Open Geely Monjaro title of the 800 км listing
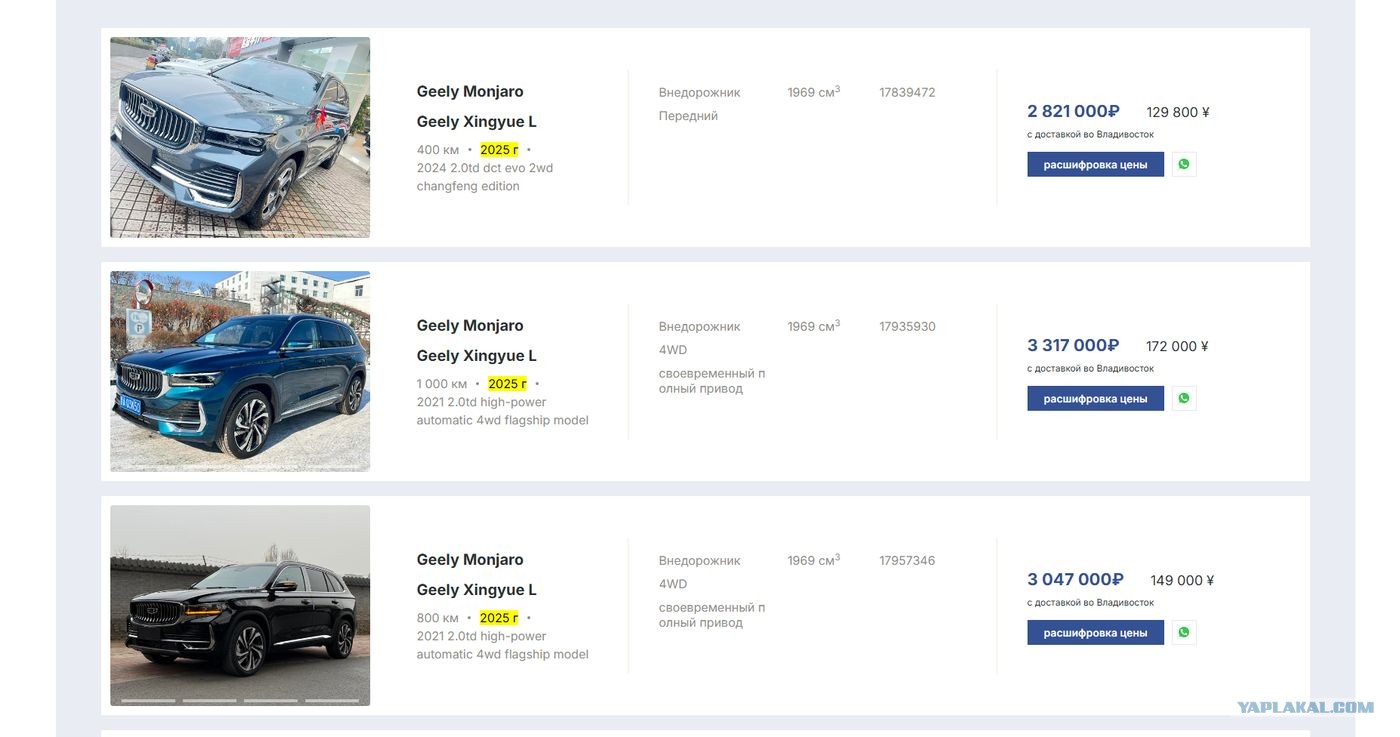This screenshot has width=1400, height=737. [x=470, y=559]
